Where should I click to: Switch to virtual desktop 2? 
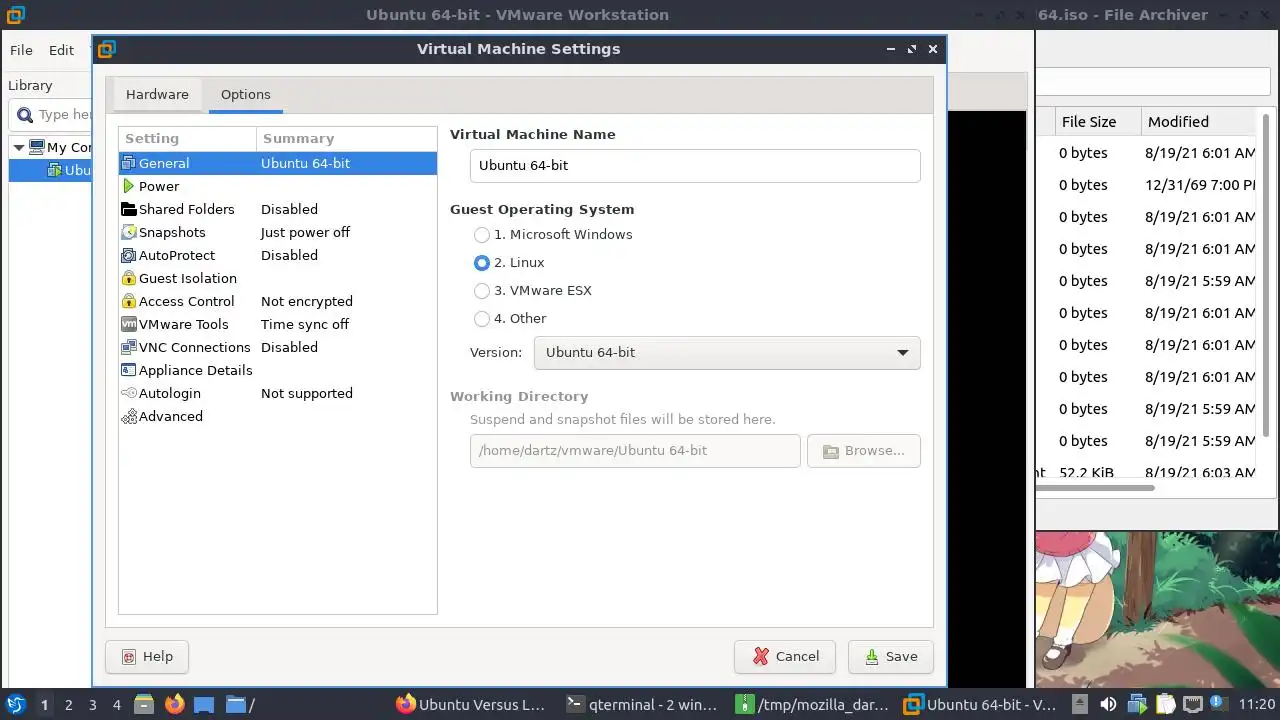68,704
